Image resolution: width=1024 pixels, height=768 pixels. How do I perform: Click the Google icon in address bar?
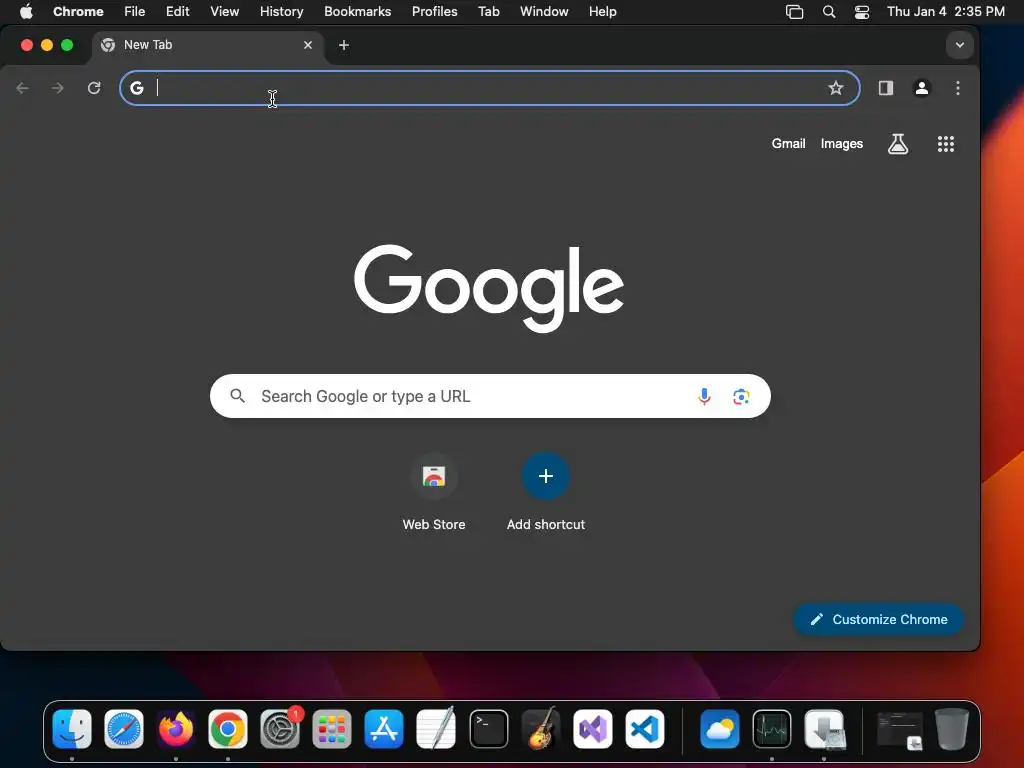coord(136,88)
